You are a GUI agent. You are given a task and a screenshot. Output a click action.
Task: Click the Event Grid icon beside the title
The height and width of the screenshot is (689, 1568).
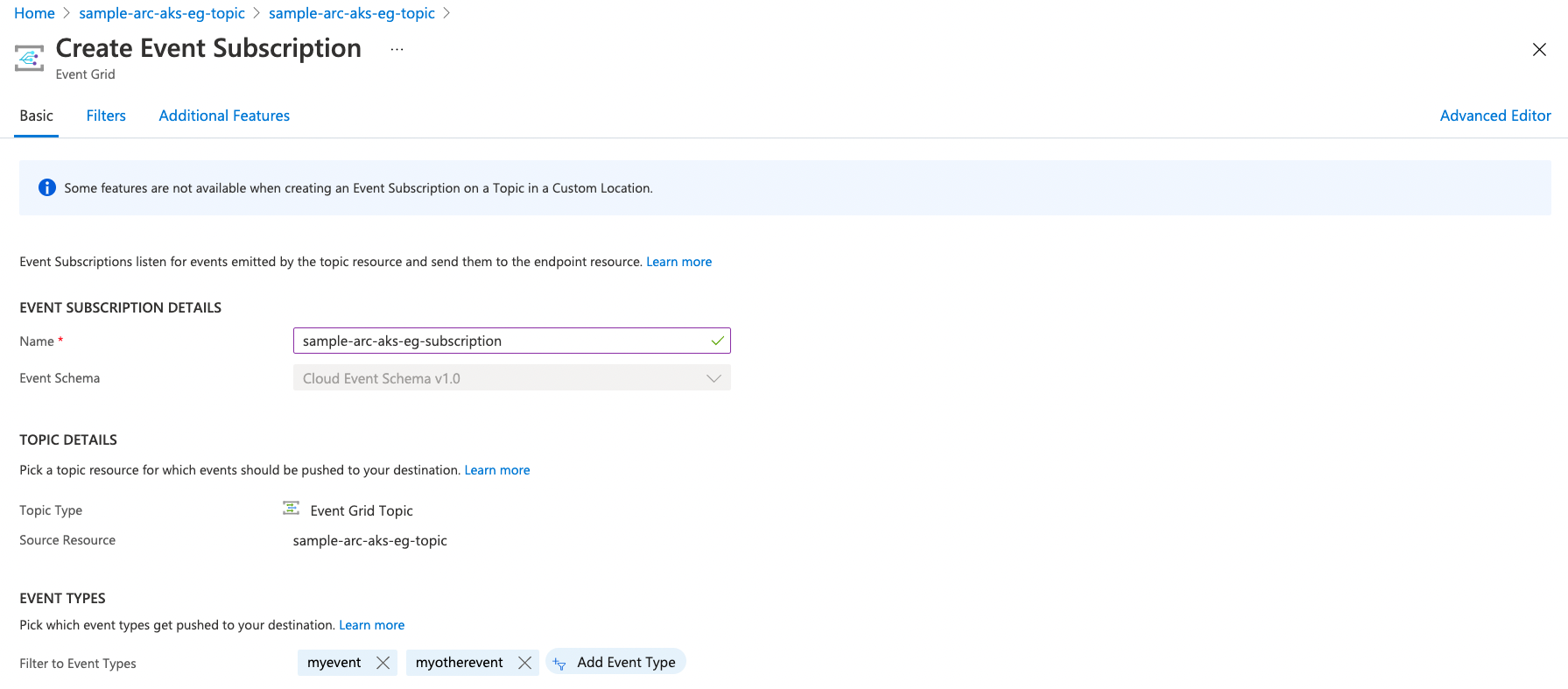pos(29,58)
